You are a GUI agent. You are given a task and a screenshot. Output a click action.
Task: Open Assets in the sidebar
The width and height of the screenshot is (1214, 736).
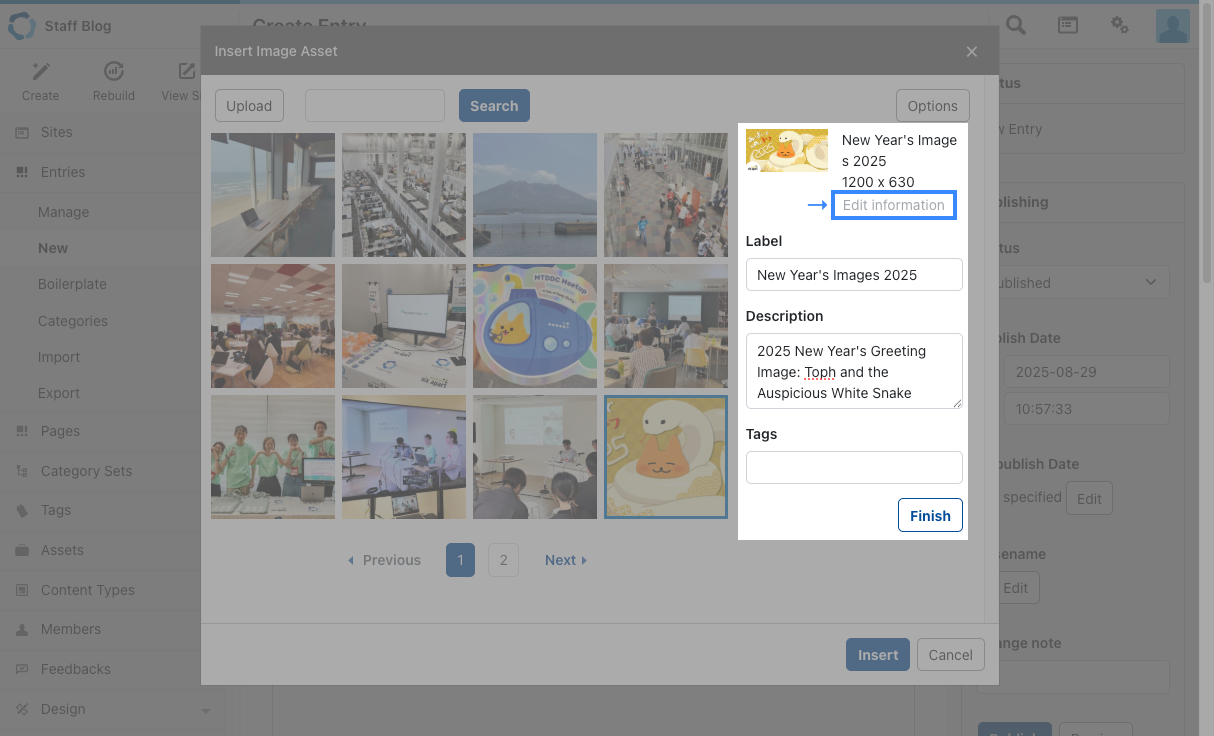coord(62,550)
